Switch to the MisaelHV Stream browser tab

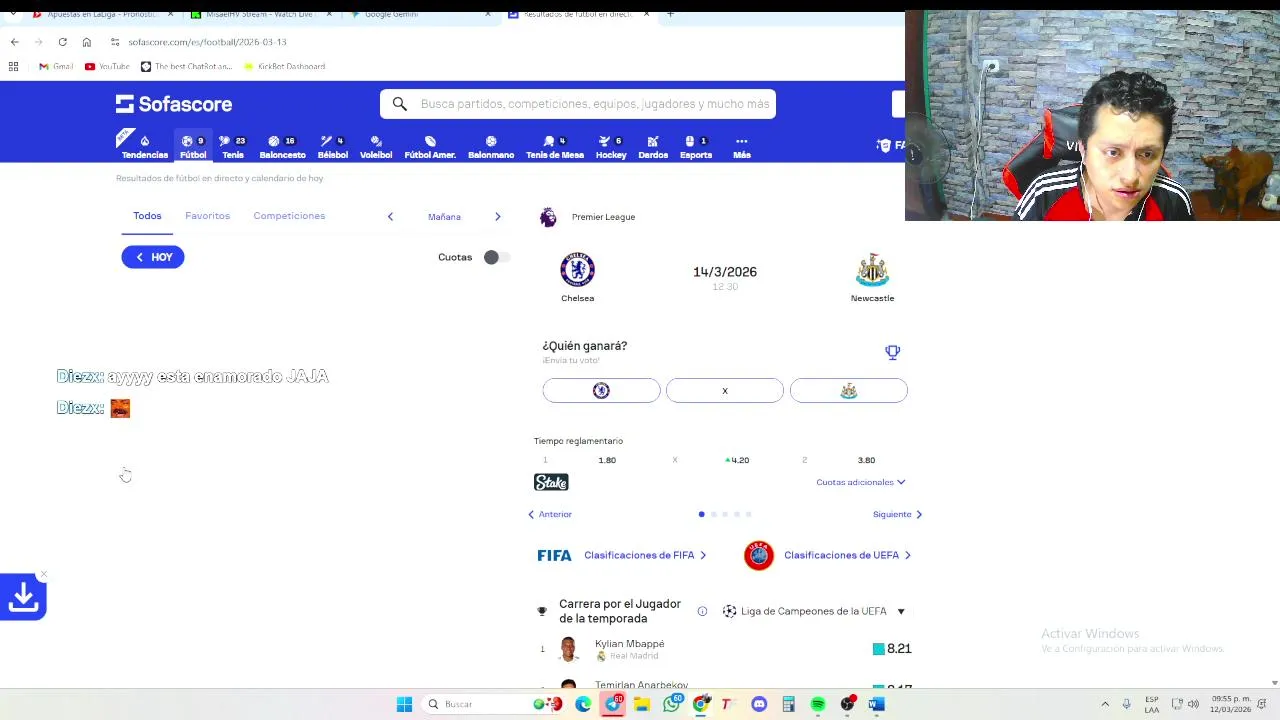click(262, 14)
